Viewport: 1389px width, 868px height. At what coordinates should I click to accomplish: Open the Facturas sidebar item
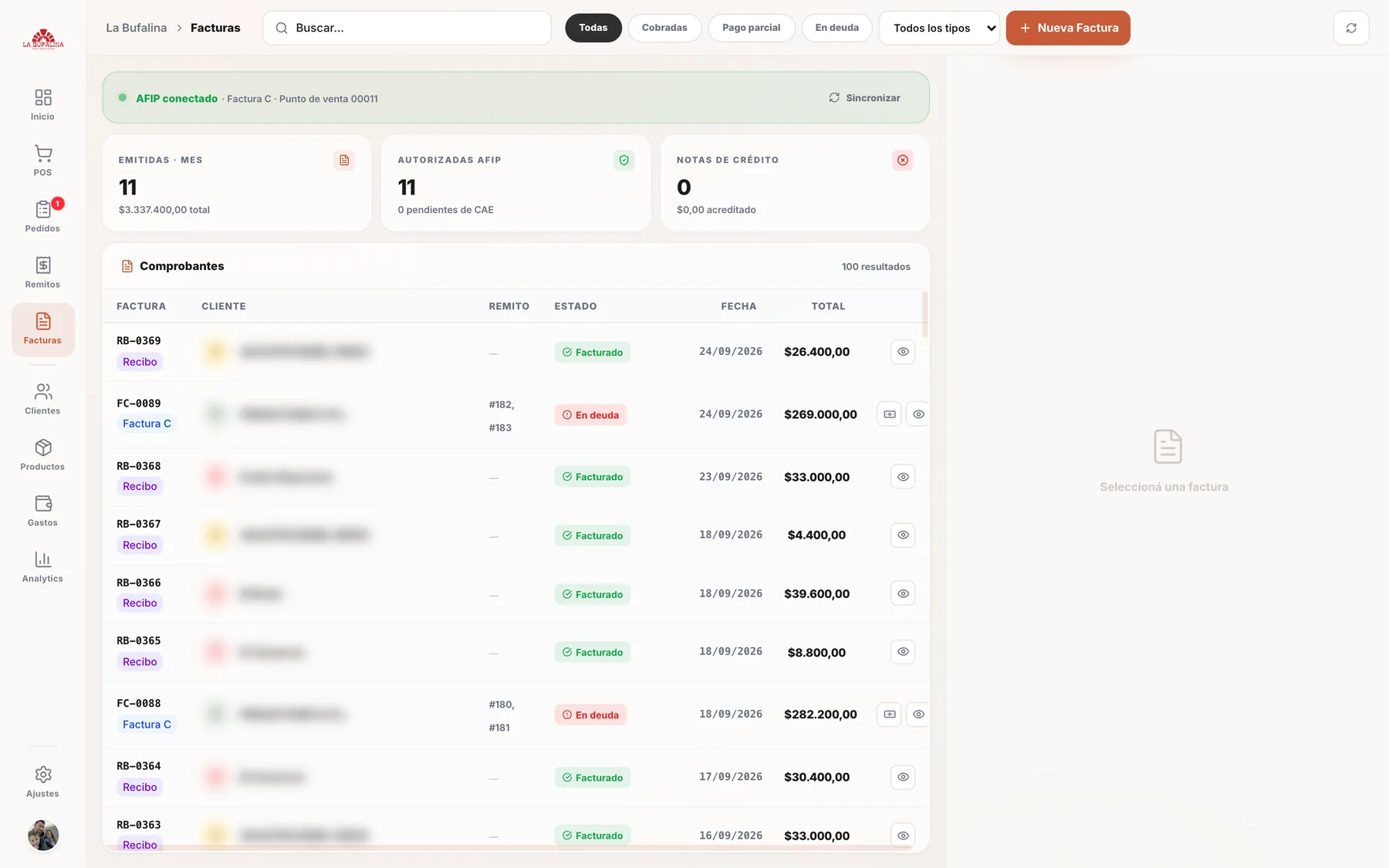point(42,329)
